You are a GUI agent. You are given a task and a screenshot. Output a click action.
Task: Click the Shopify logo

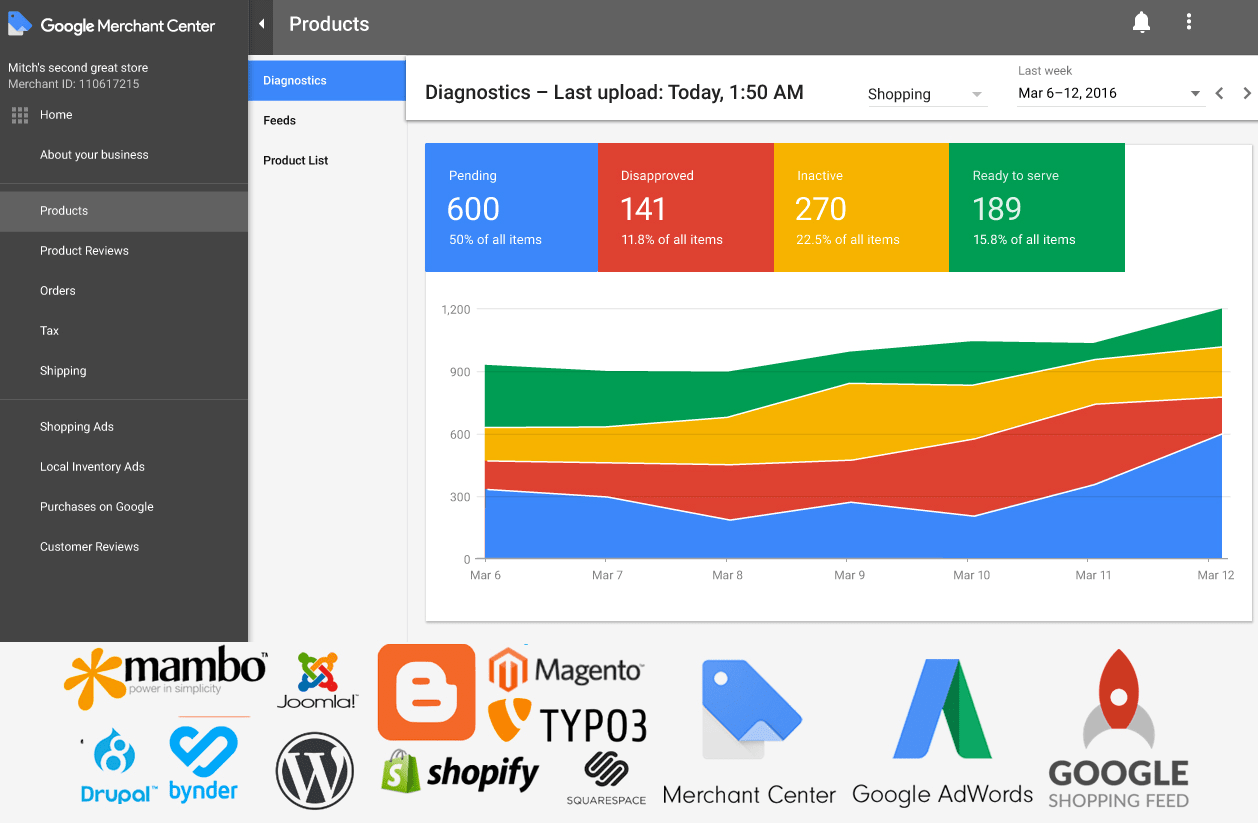460,772
